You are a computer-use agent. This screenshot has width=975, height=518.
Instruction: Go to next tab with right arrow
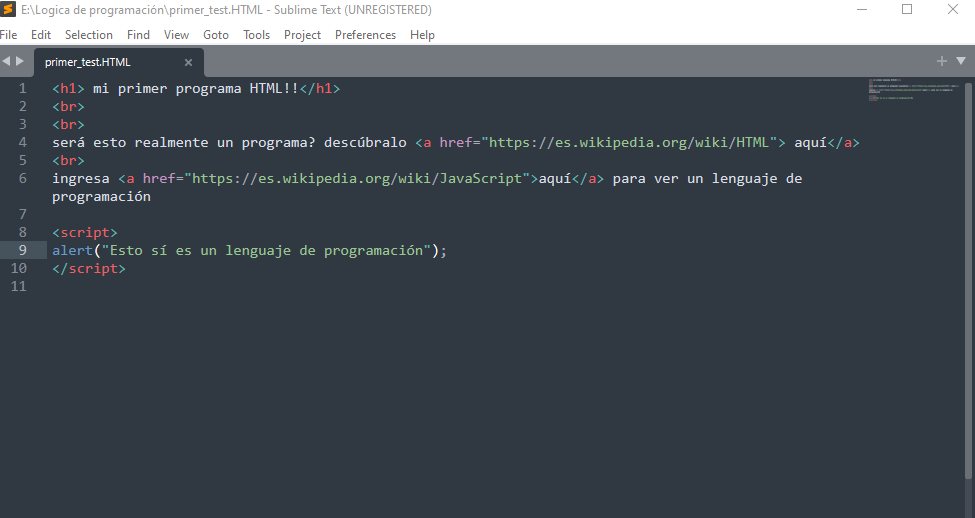[x=20, y=61]
